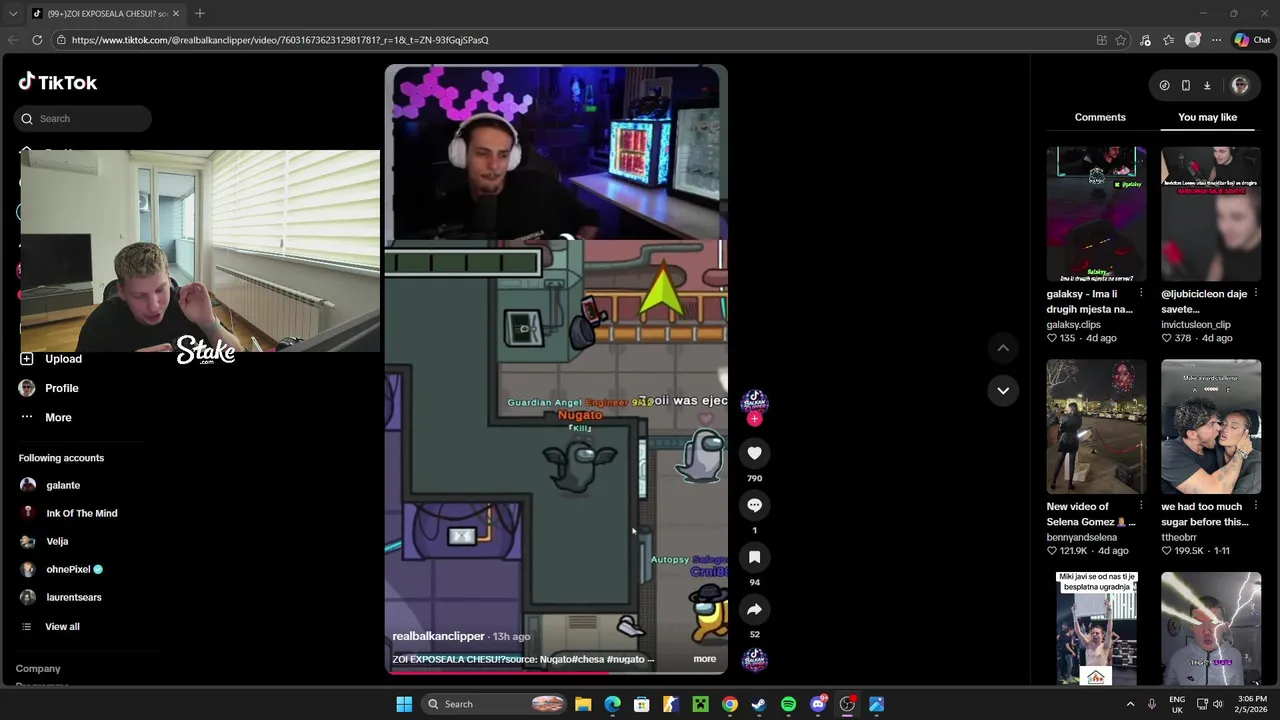Open the TikTok search field
Viewport: 1280px width, 720px height.
83,118
